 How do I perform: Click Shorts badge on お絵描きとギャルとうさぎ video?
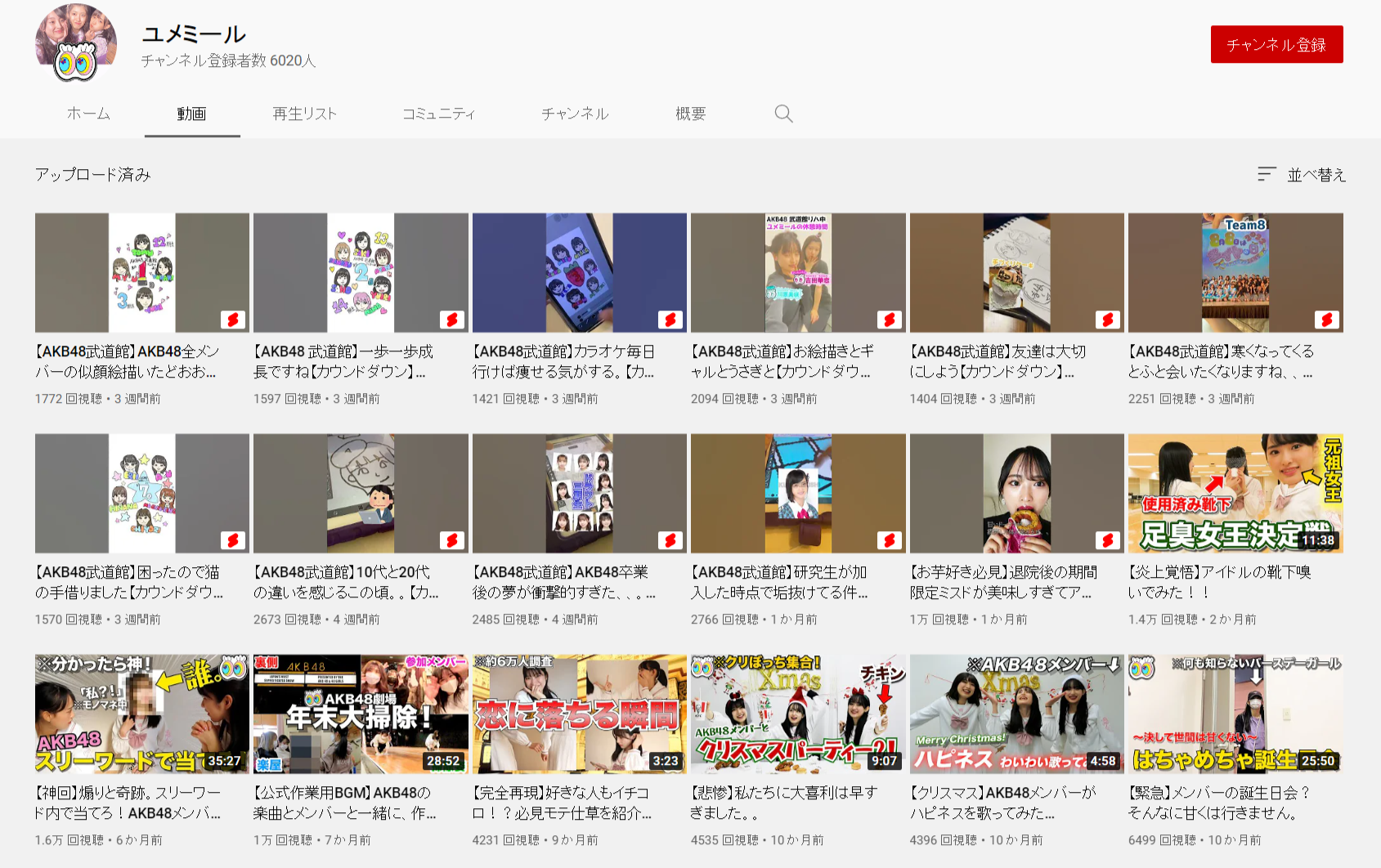click(x=890, y=320)
